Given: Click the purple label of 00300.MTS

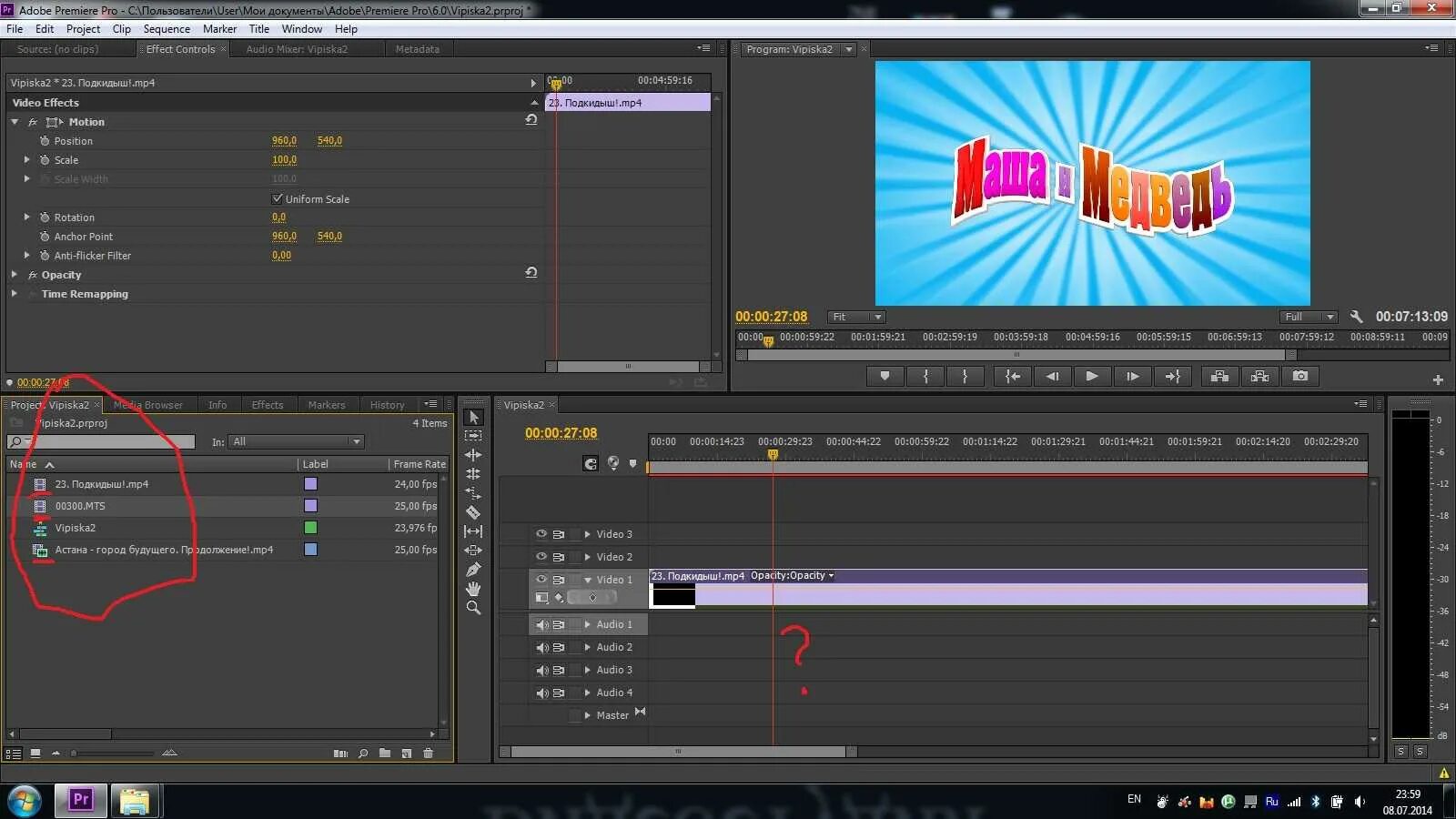Looking at the screenshot, I should [x=310, y=506].
